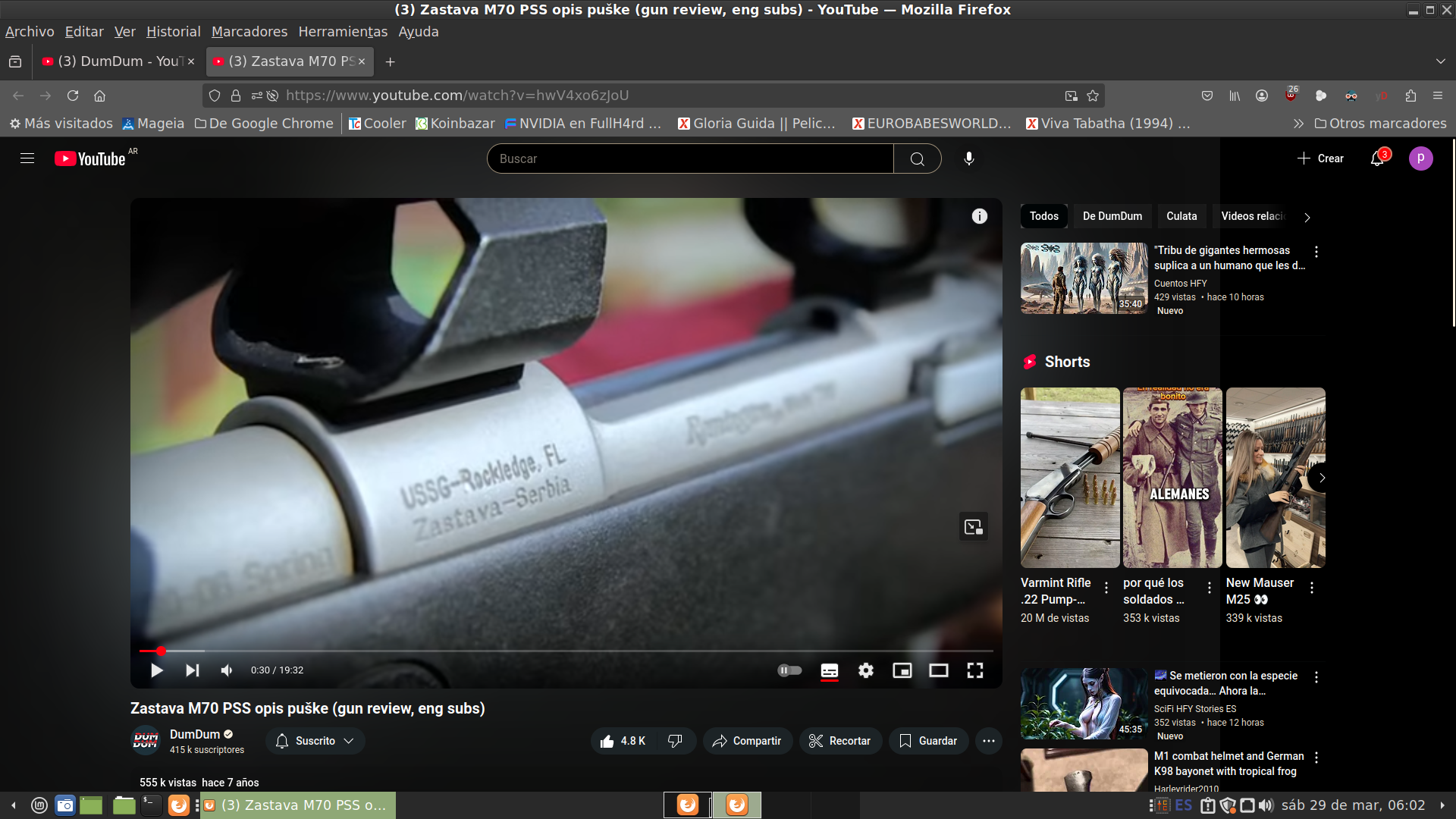1456x819 pixels.
Task: Enter fullscreen video mode
Action: [975, 670]
